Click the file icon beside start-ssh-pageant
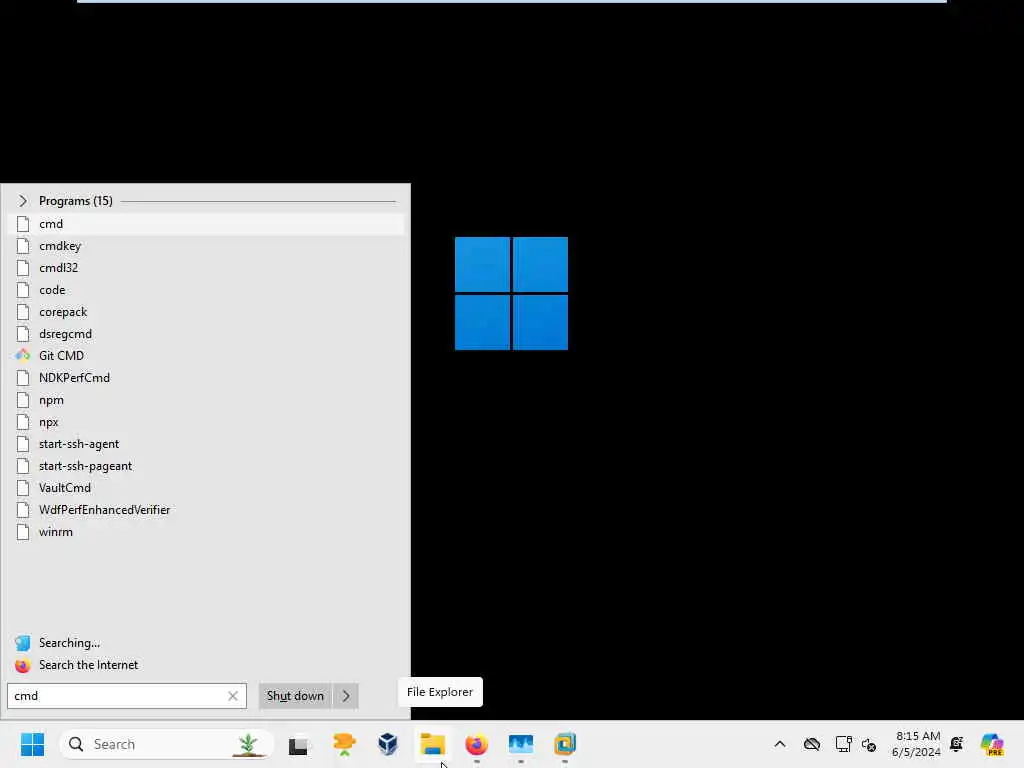 coord(23,466)
